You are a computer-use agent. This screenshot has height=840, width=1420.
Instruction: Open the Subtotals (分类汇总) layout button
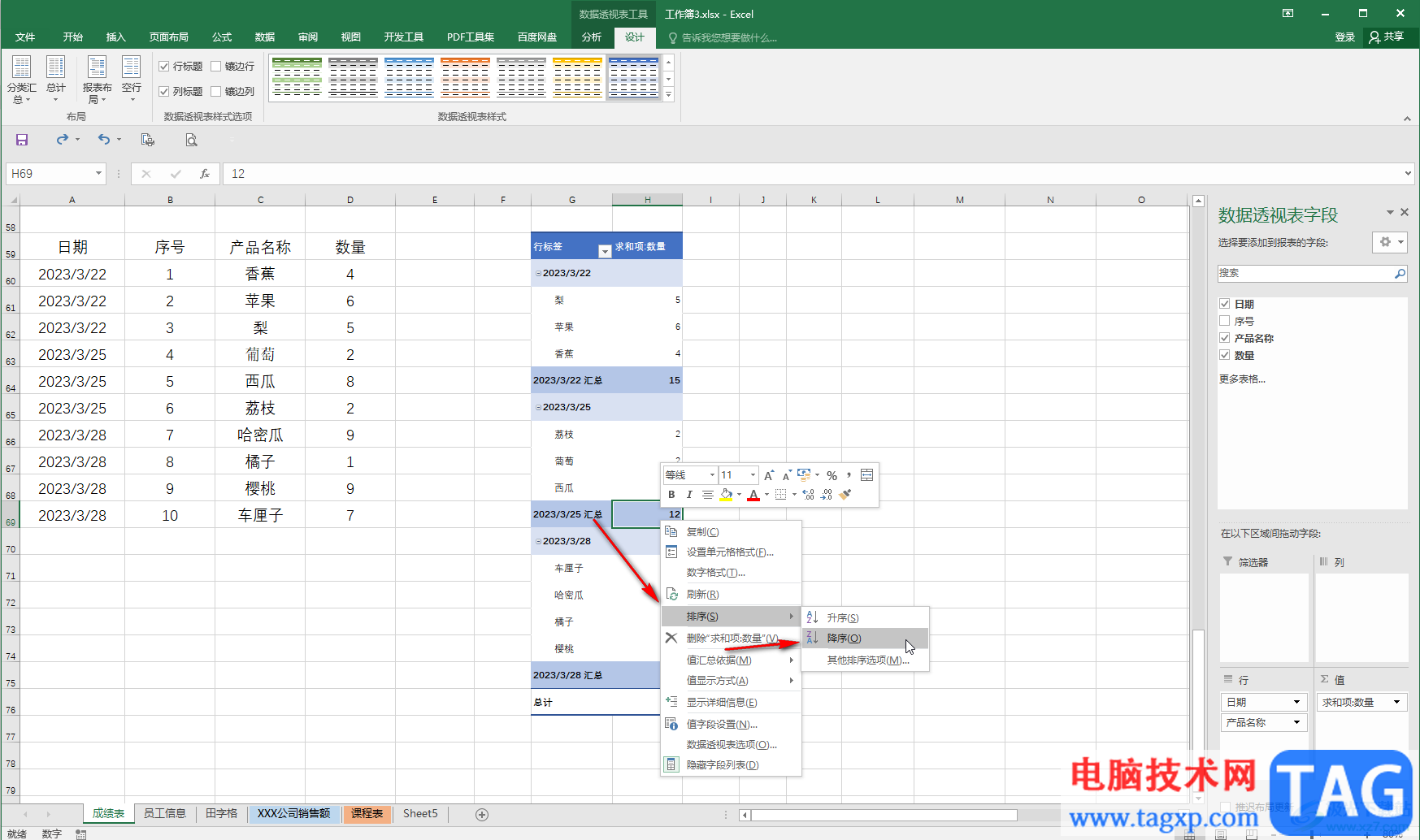pos(22,80)
